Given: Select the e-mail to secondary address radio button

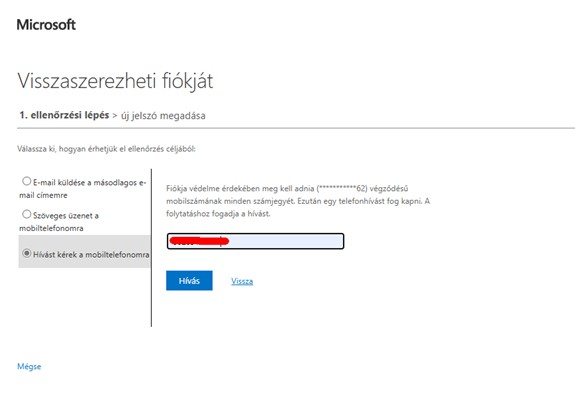Looking at the screenshot, I should pos(26,181).
